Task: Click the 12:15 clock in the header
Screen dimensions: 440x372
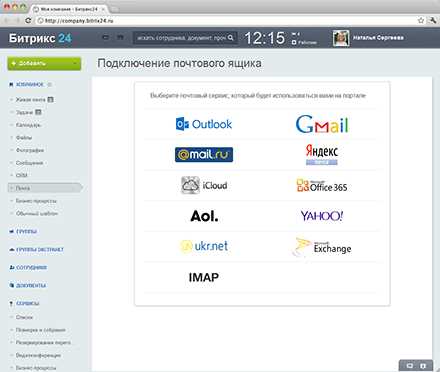Action: click(x=265, y=38)
